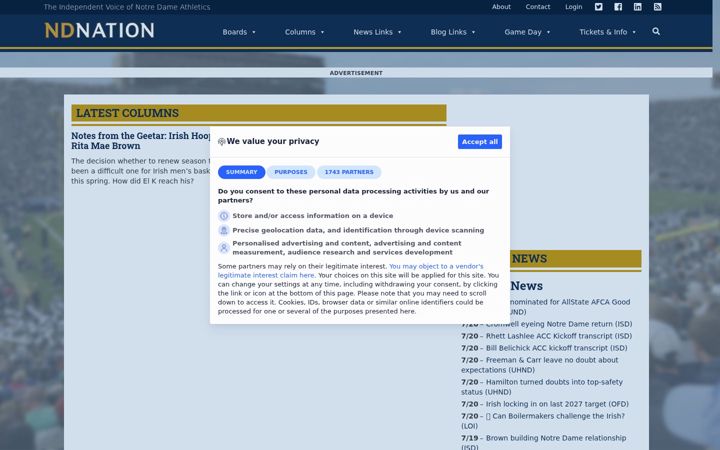720x450 pixels.
Task: Open Brown building Notre Dame relationship article
Action: [544, 442]
